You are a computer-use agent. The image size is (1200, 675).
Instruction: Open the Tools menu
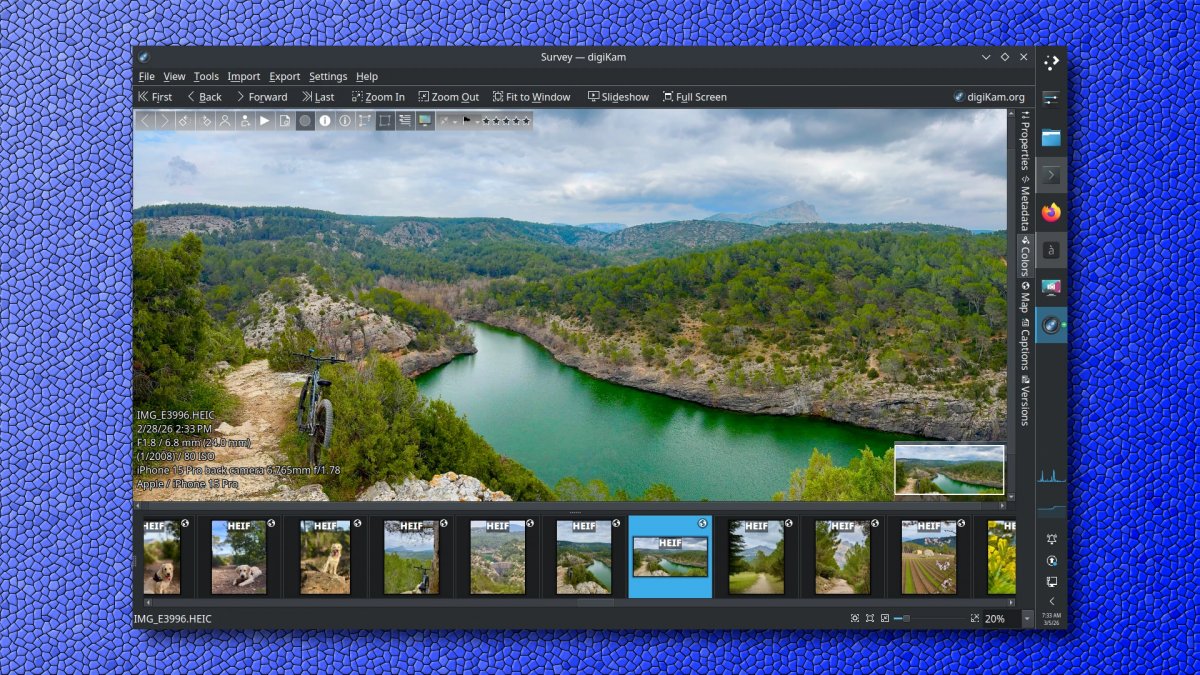(206, 76)
